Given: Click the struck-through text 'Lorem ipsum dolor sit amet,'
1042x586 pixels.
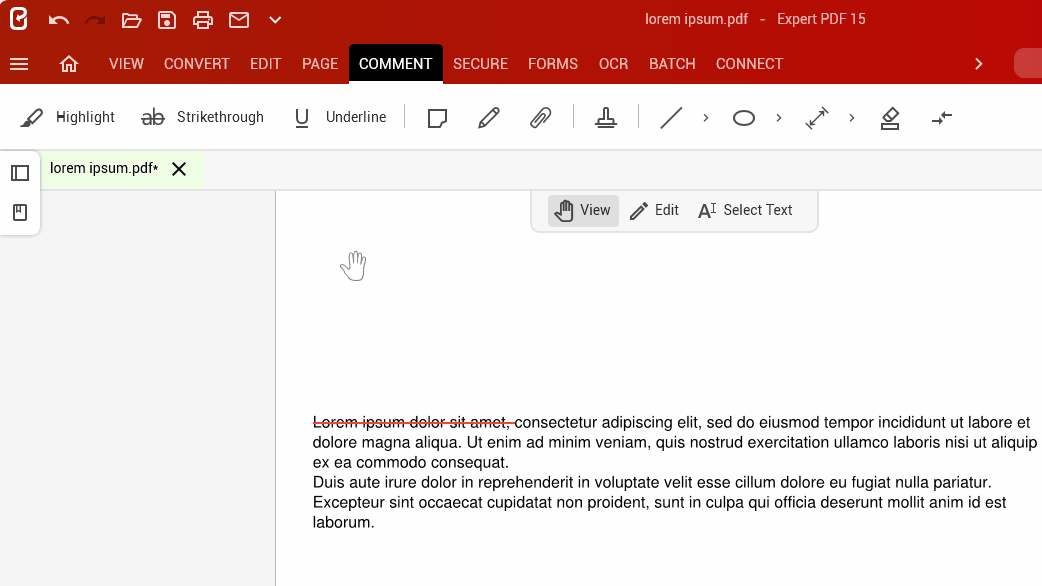Looking at the screenshot, I should (x=411, y=423).
